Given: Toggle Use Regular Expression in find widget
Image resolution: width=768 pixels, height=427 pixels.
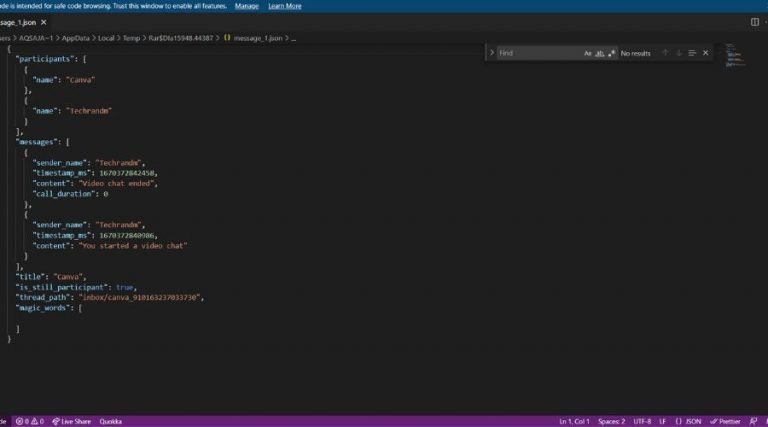Looking at the screenshot, I should pos(611,53).
